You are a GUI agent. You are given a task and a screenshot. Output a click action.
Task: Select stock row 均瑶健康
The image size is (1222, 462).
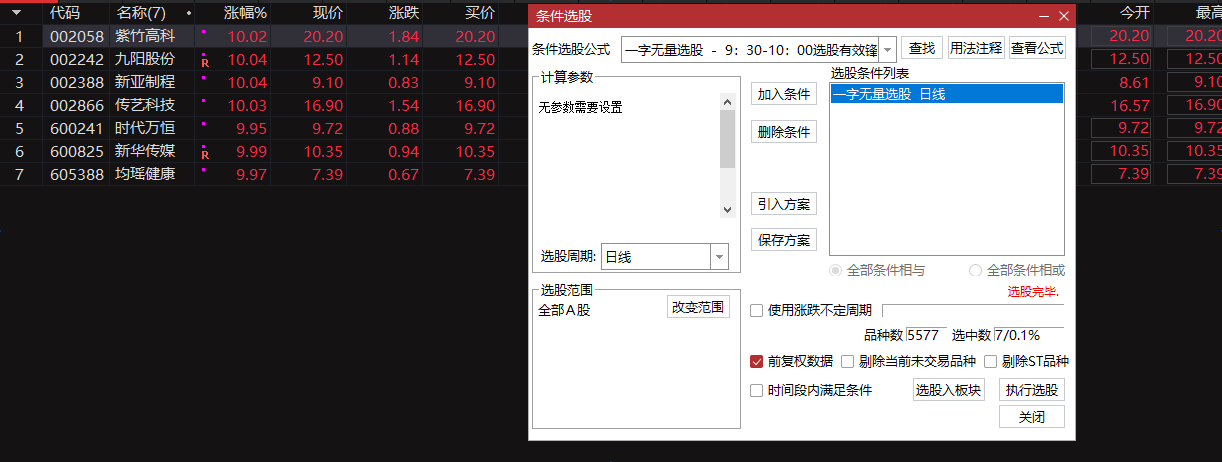264,174
